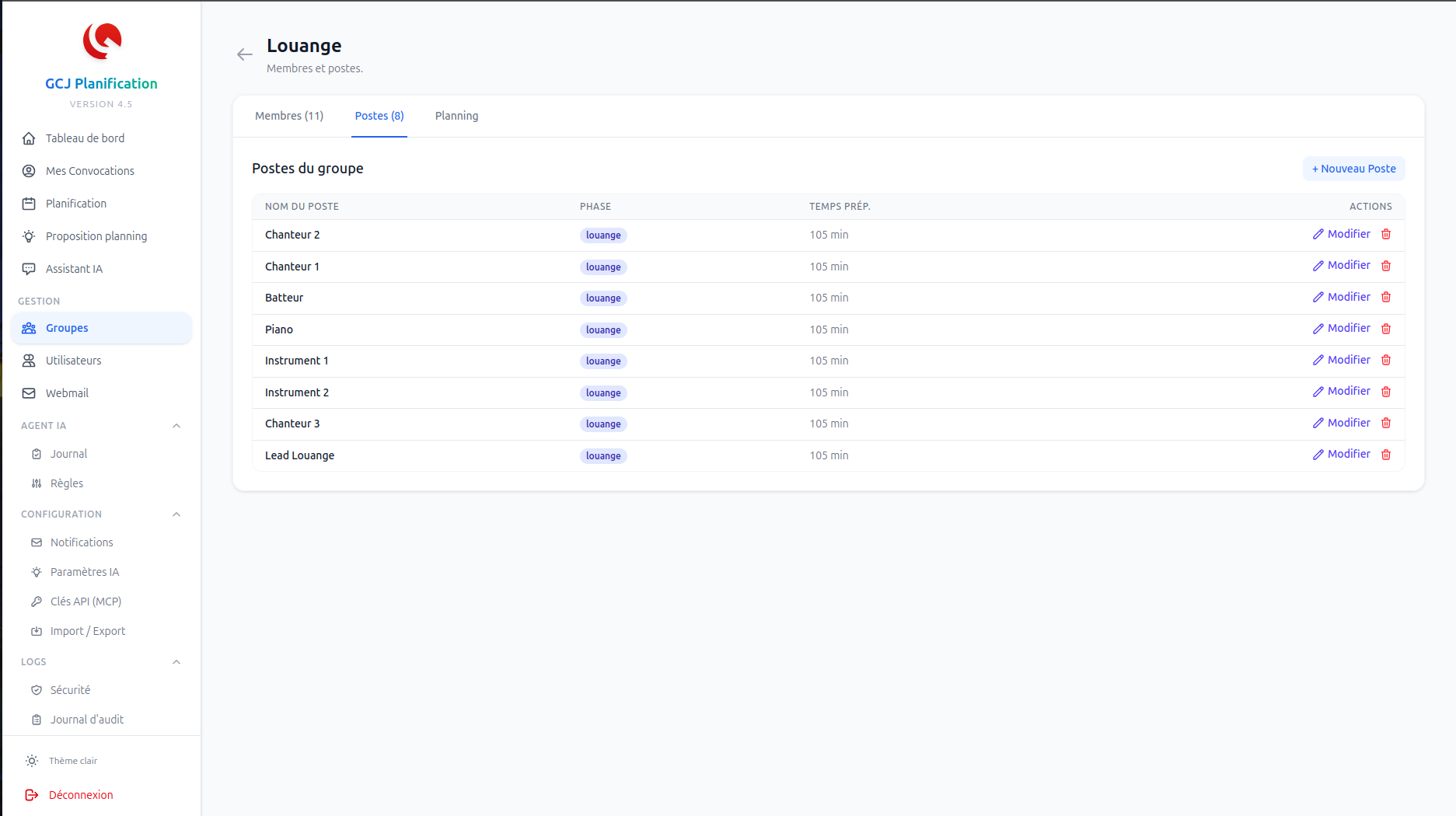
Task: Open the Planning tab
Action: (x=456, y=116)
